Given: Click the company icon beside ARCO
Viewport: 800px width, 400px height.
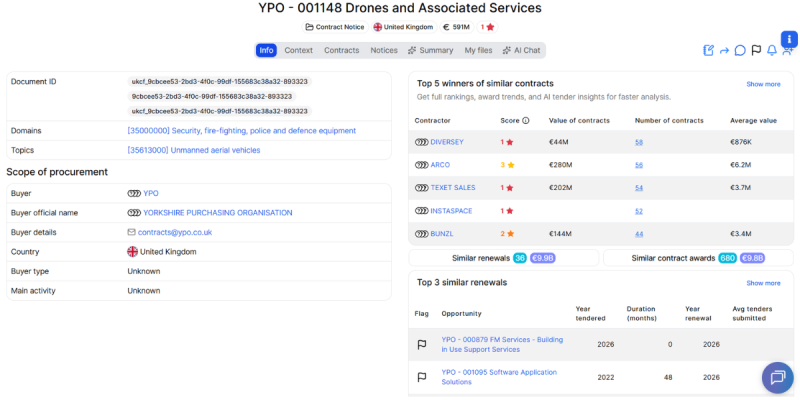Looking at the screenshot, I should point(421,165).
